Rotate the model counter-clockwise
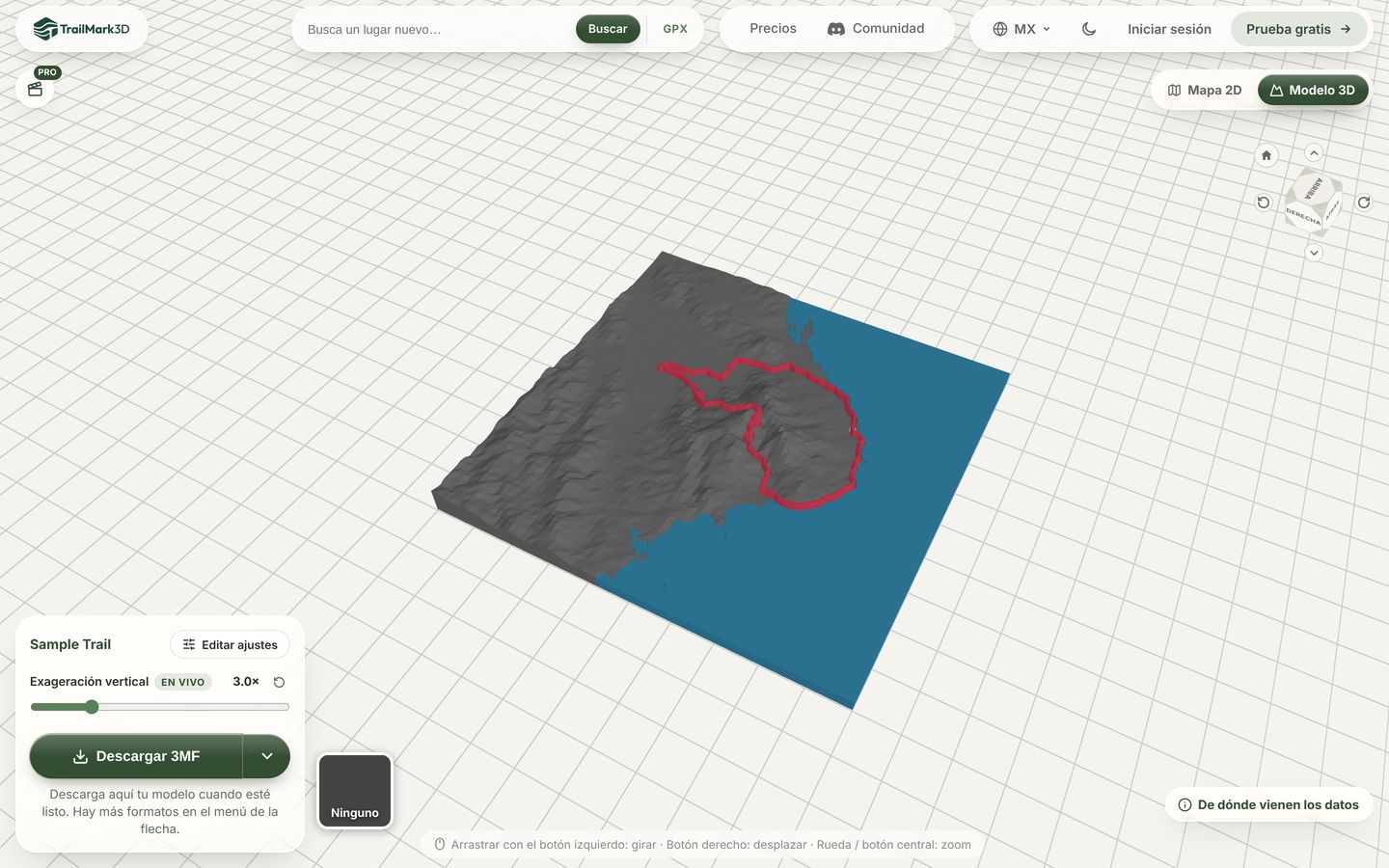1389x868 pixels. click(x=1264, y=203)
